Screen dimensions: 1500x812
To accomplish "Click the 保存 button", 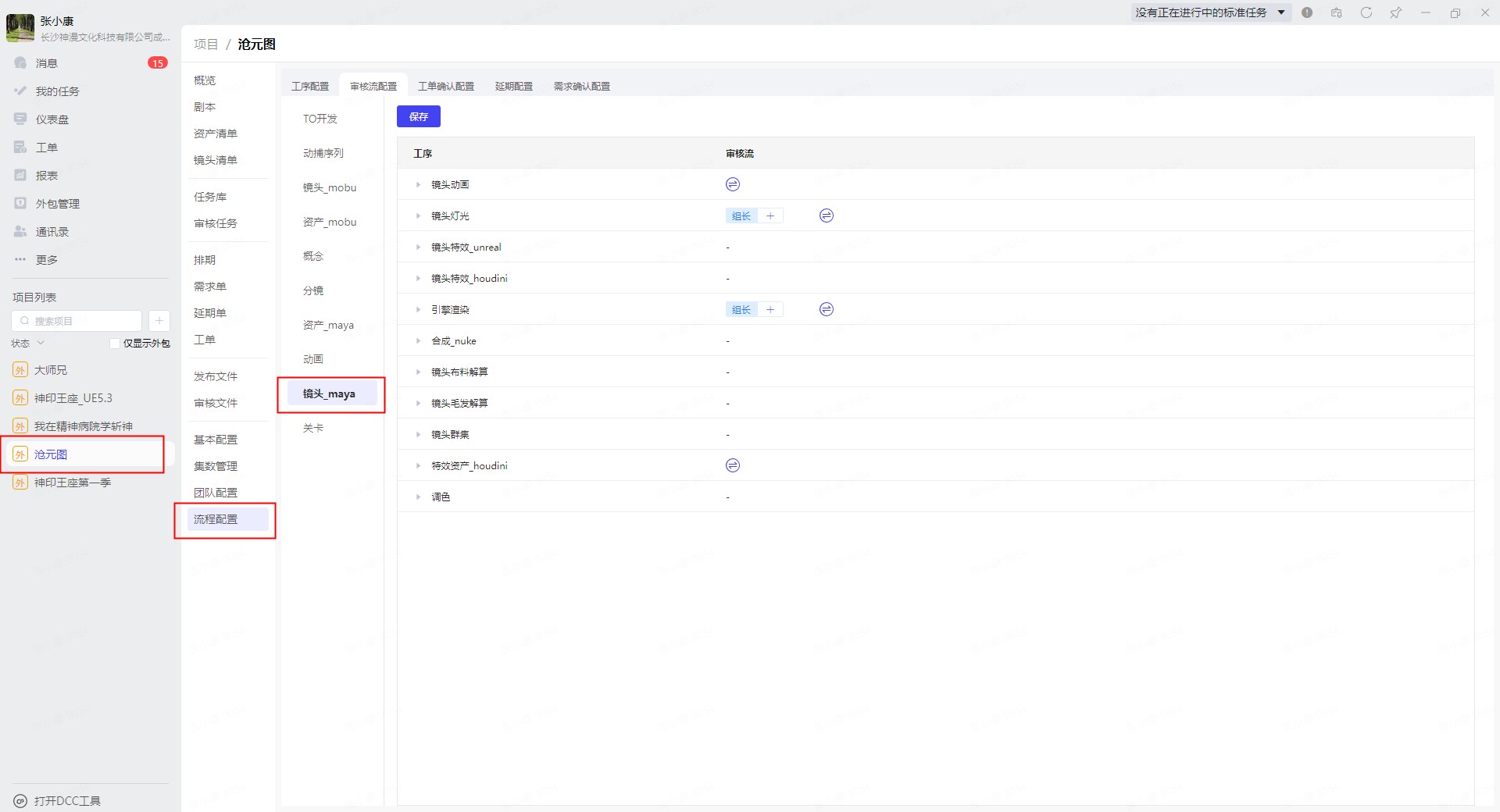I will point(418,116).
